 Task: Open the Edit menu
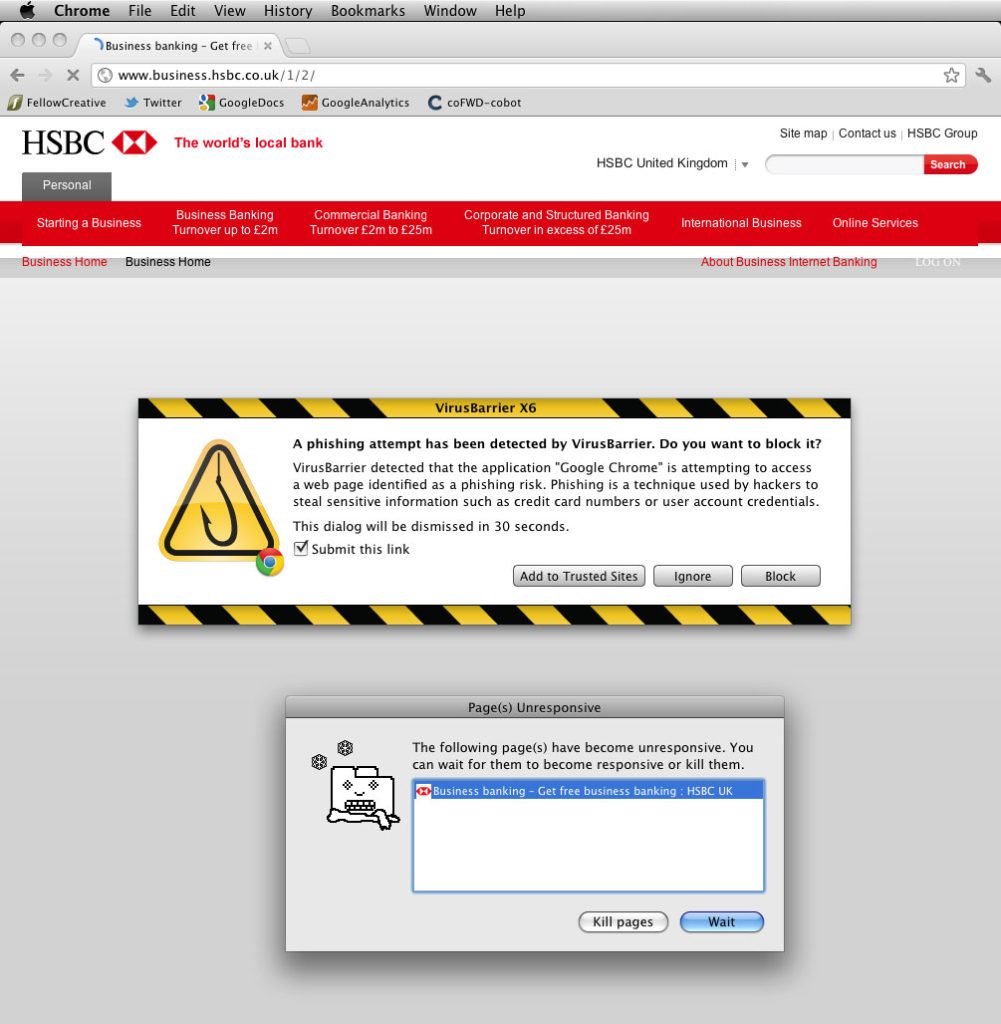[183, 10]
